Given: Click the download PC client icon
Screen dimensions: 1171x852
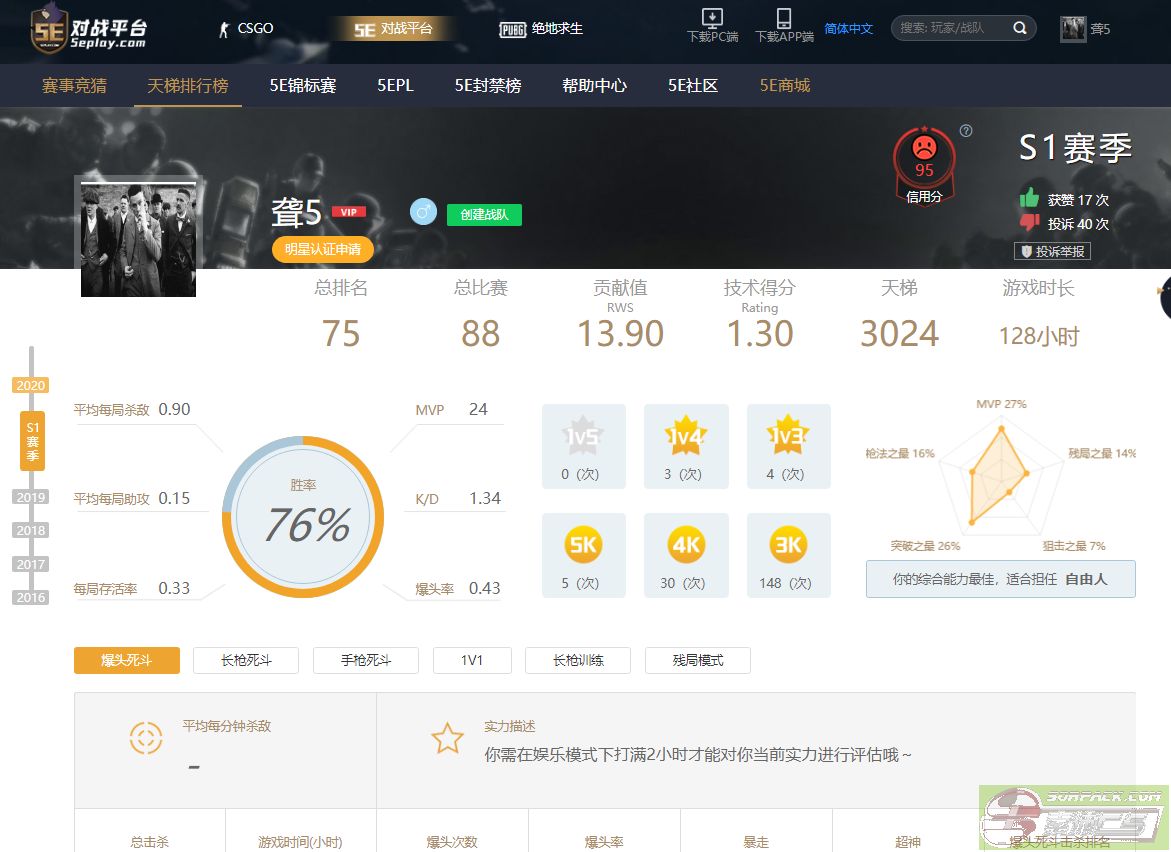Looking at the screenshot, I should coord(712,19).
